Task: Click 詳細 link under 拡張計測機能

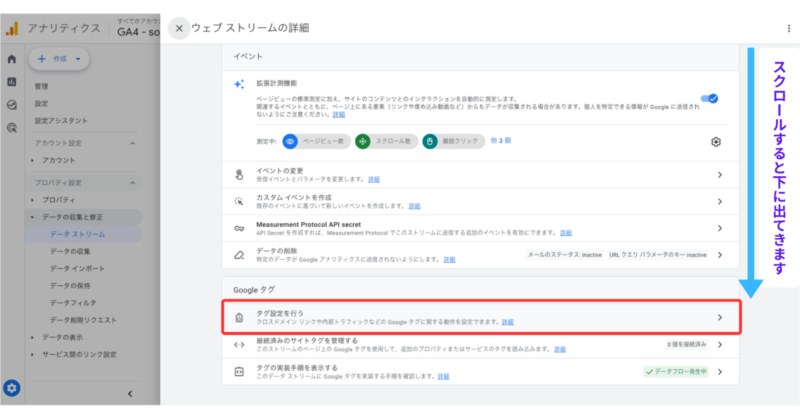Action: (x=339, y=115)
